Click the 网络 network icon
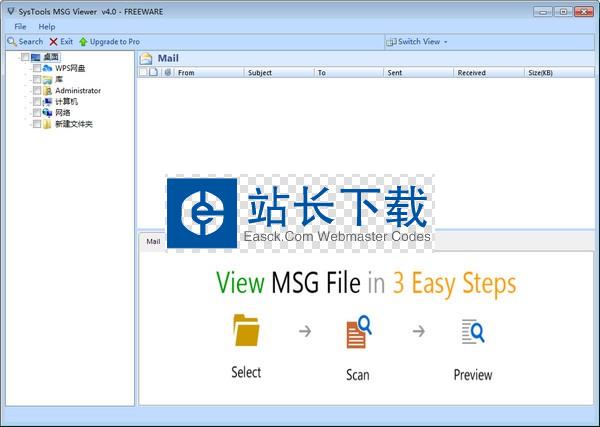600x427 pixels. click(47, 112)
